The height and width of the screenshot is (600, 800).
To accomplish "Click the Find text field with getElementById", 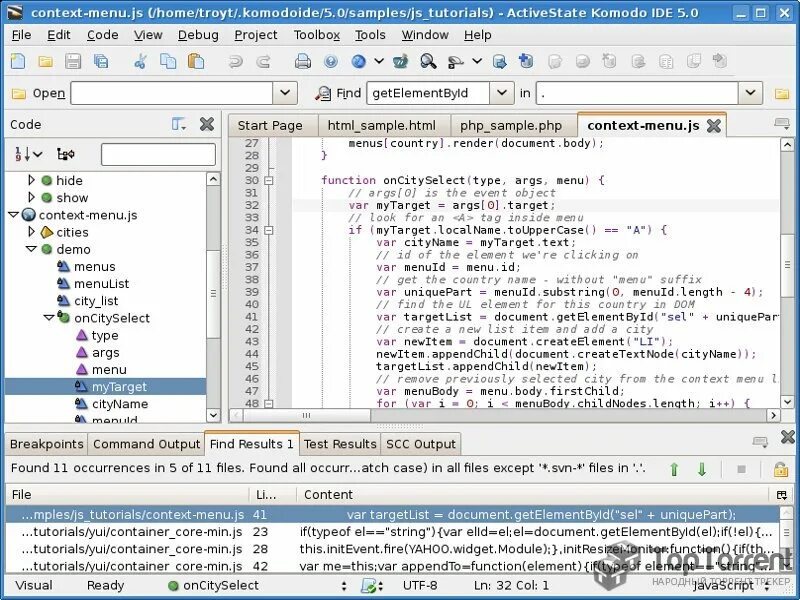I will [429, 93].
